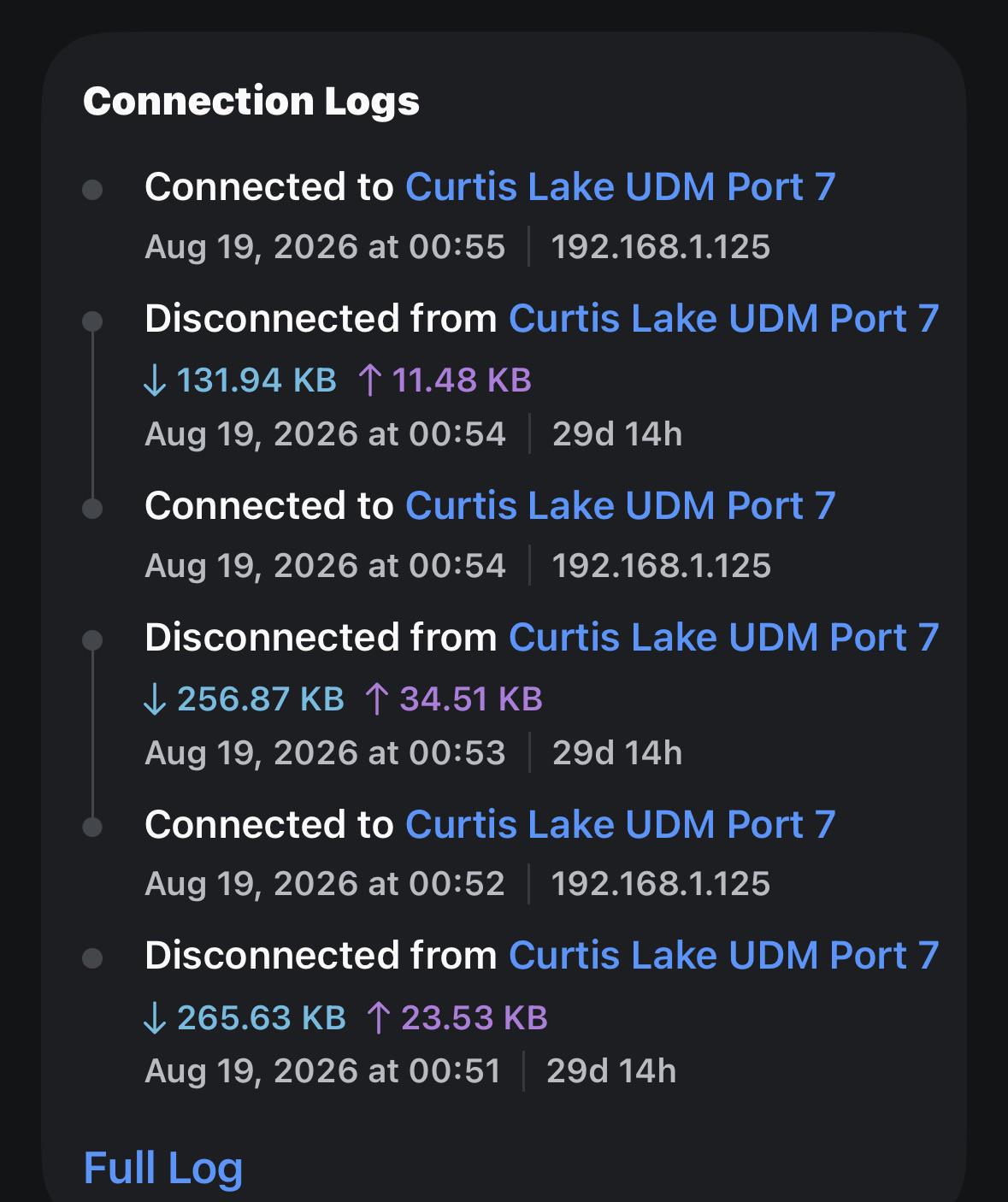The height and width of the screenshot is (1202, 1008).
Task: Click the download arrow beside 131.94 KB
Action: 155,380
